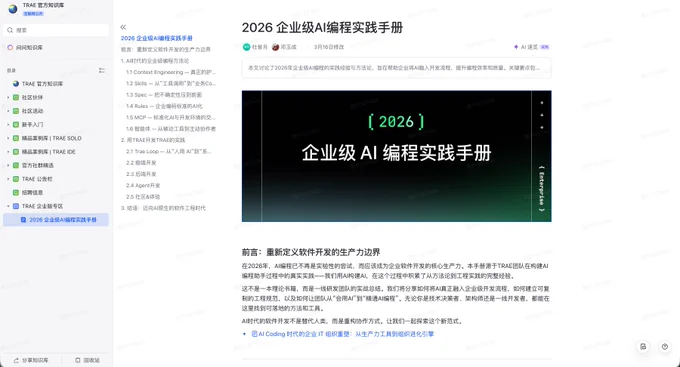Viewport: 680px width, 367px height.
Task: Jump to outline 1.3 Spec
Action: [164, 95]
